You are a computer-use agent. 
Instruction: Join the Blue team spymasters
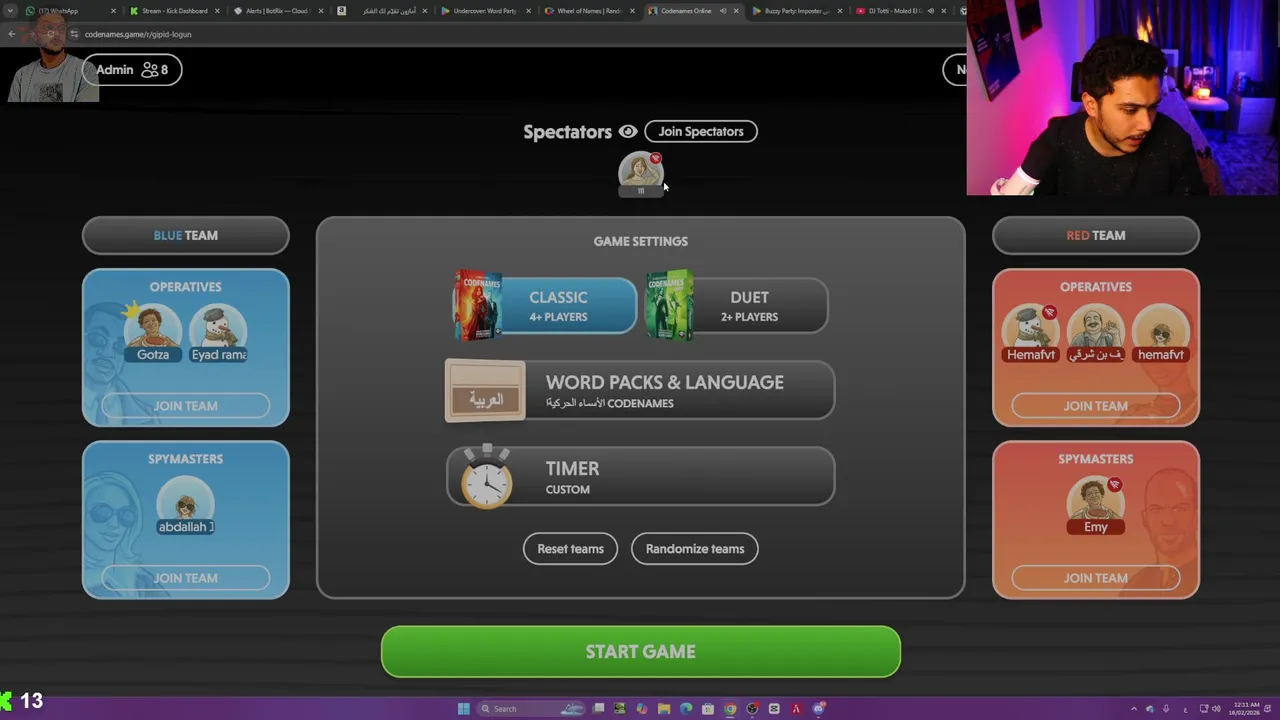pyautogui.click(x=185, y=577)
